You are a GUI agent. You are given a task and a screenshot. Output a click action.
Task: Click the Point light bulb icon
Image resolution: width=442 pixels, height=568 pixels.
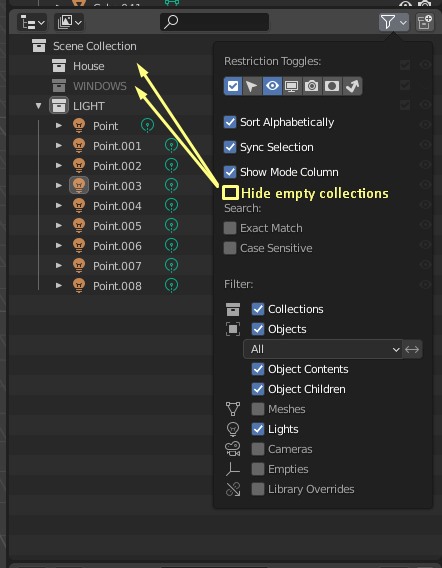[x=79, y=126]
